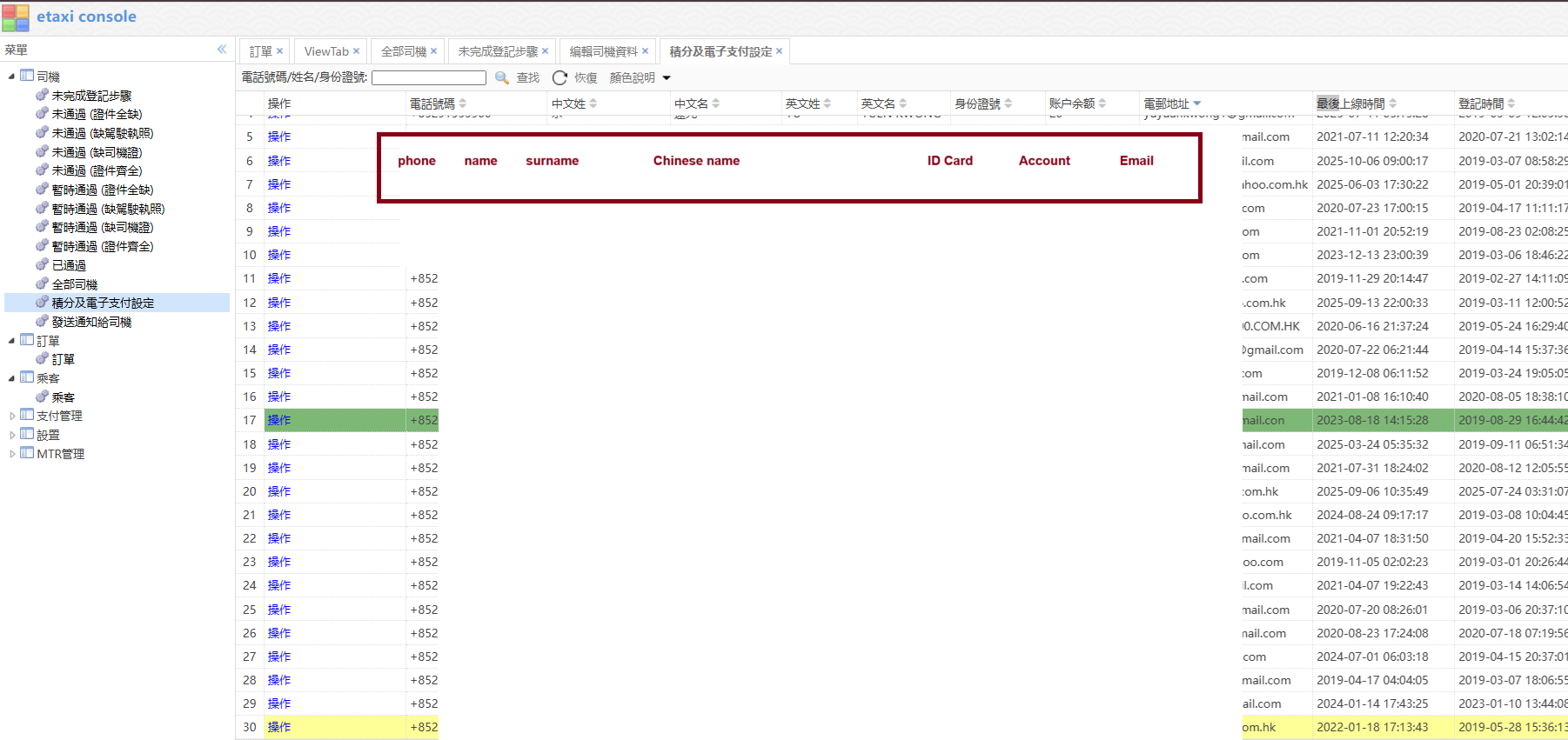Switch to the 編輯司機資料 tab
This screenshot has height=740, width=1568.
tap(603, 51)
